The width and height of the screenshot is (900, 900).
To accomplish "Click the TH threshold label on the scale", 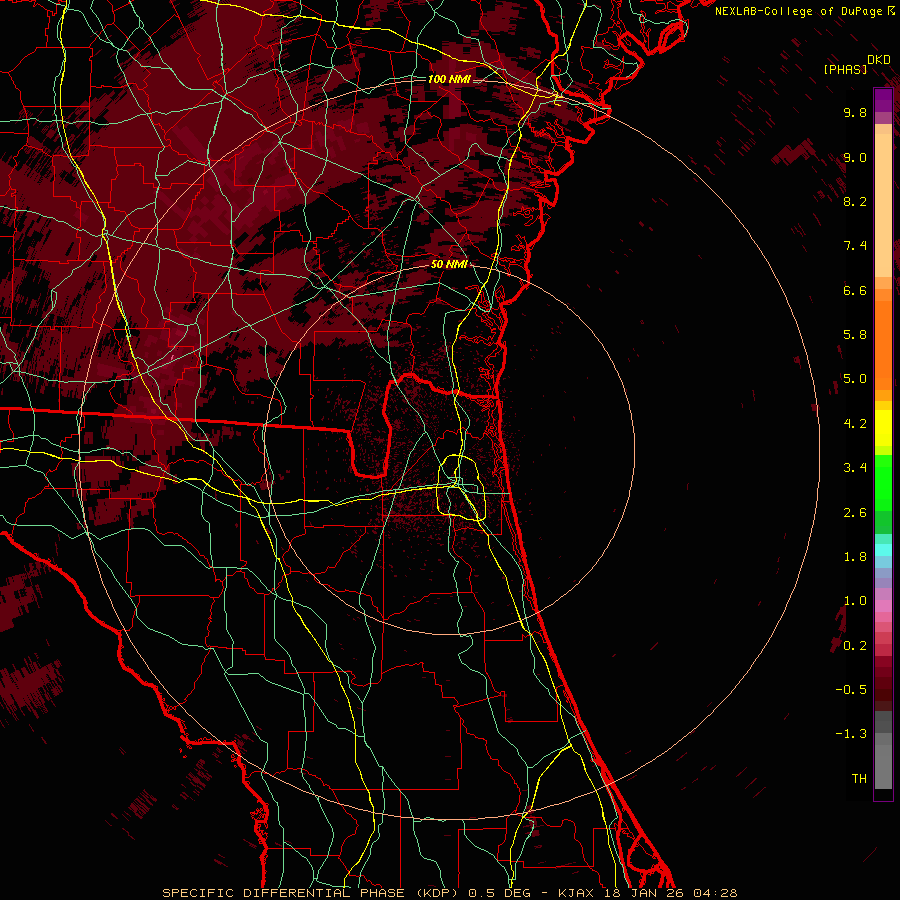I will (x=859, y=779).
